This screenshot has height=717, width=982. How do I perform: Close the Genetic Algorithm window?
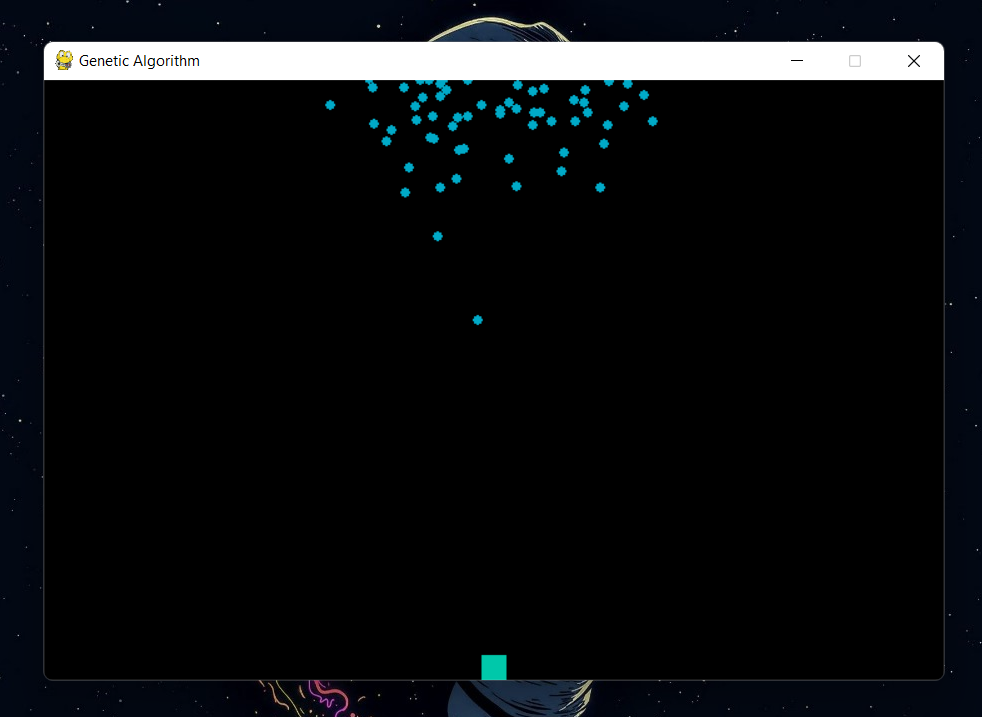coord(914,61)
